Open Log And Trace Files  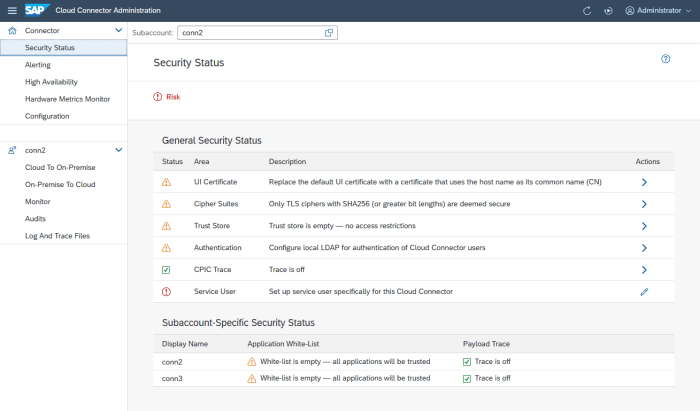pos(57,236)
